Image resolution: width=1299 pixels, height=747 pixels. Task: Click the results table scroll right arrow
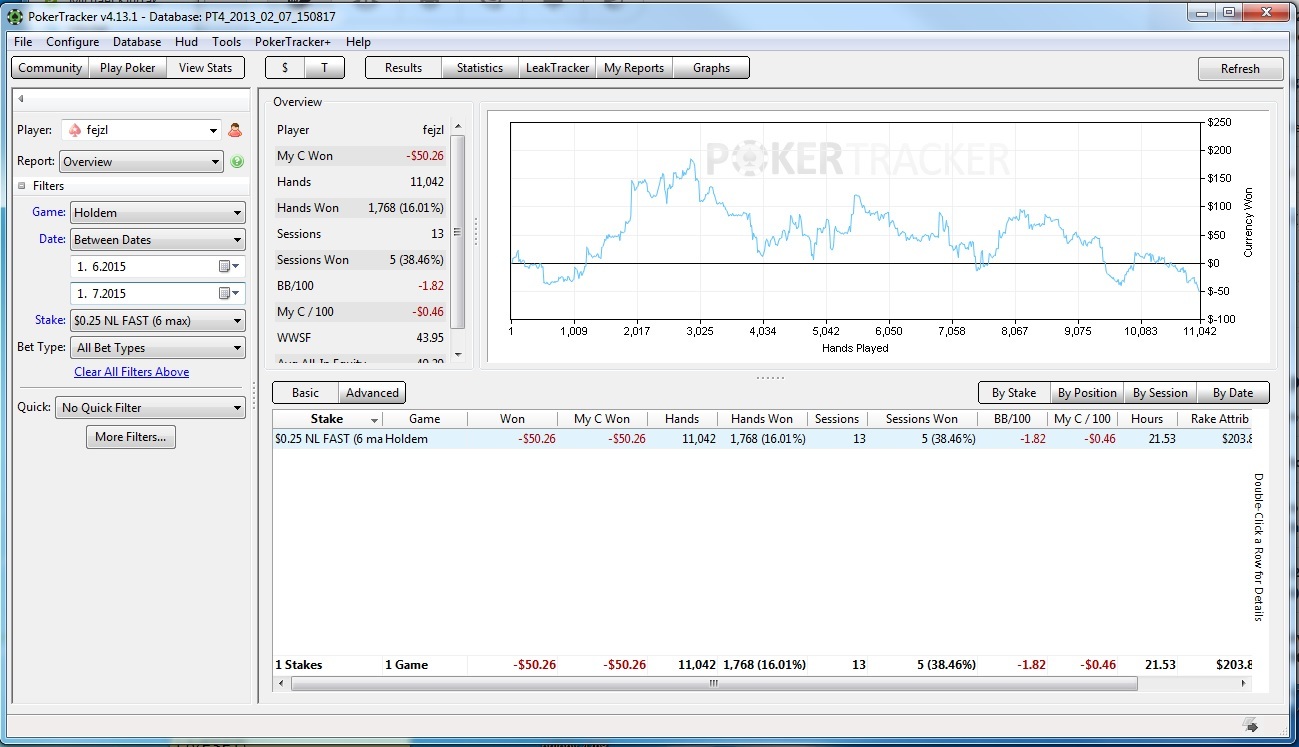click(x=1245, y=683)
